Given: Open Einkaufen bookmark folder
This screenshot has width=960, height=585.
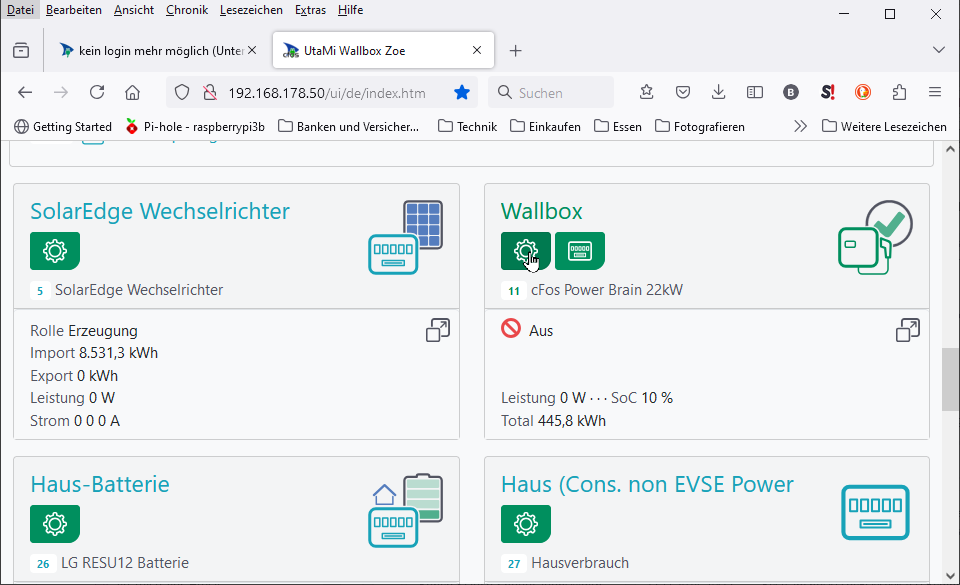Looking at the screenshot, I should coord(546,127).
